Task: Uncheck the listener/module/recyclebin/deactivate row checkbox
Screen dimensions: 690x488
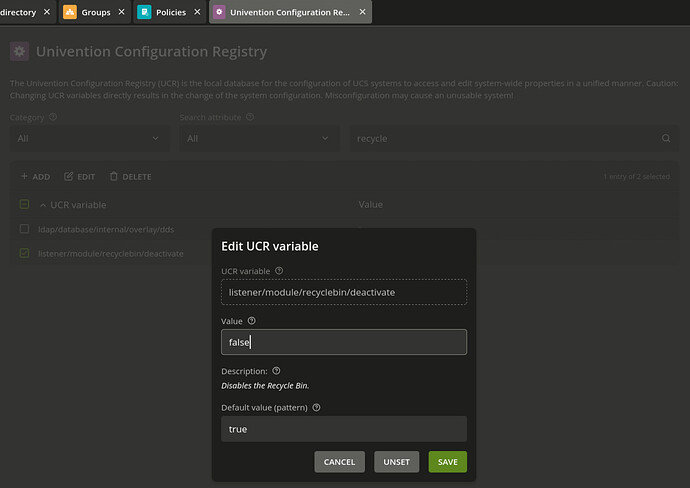Action: (24, 253)
